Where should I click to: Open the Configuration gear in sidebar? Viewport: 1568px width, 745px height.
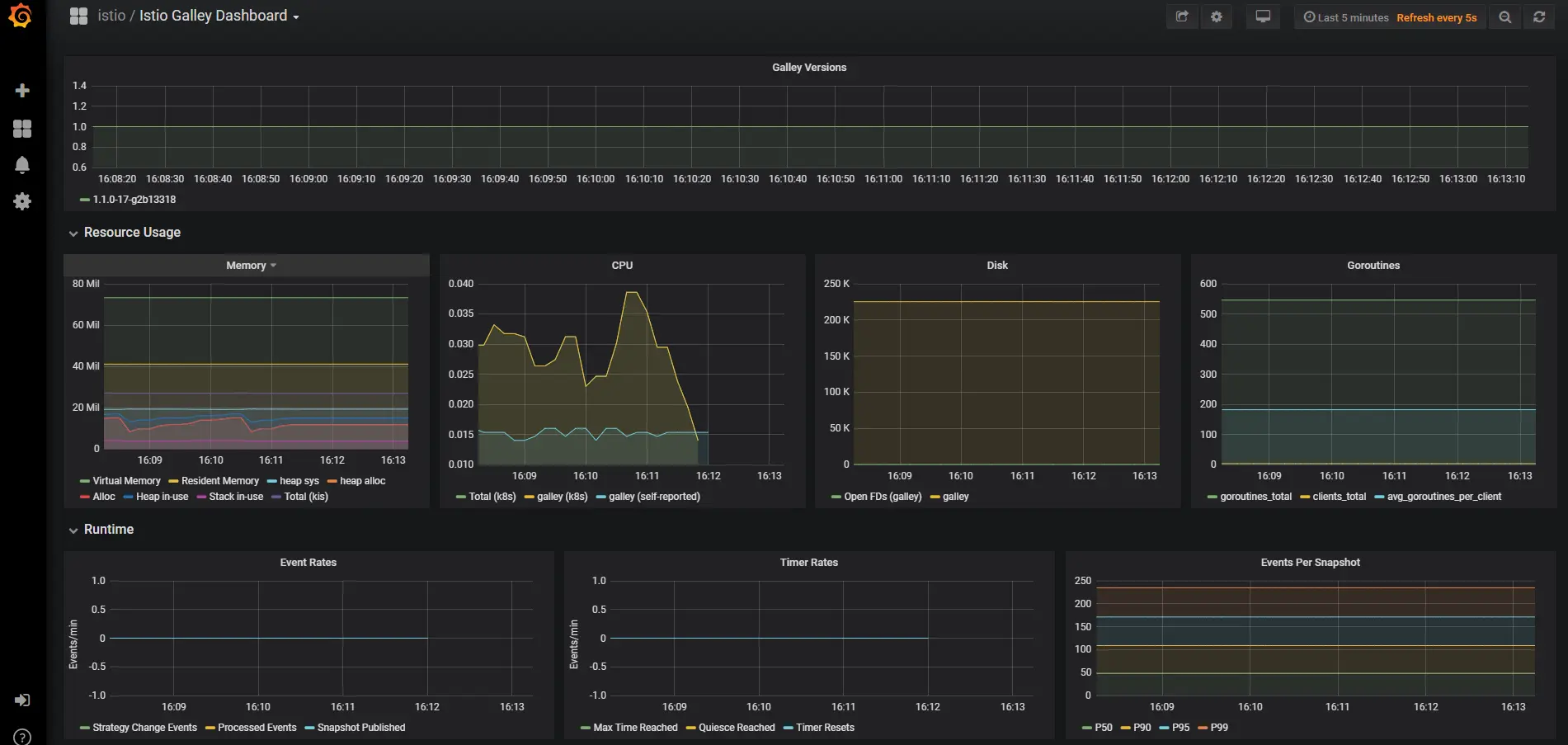[22, 201]
